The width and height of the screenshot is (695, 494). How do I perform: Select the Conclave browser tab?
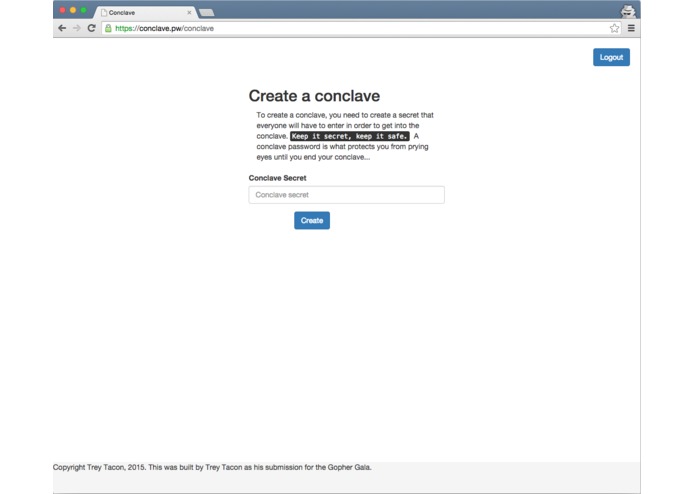[x=146, y=12]
